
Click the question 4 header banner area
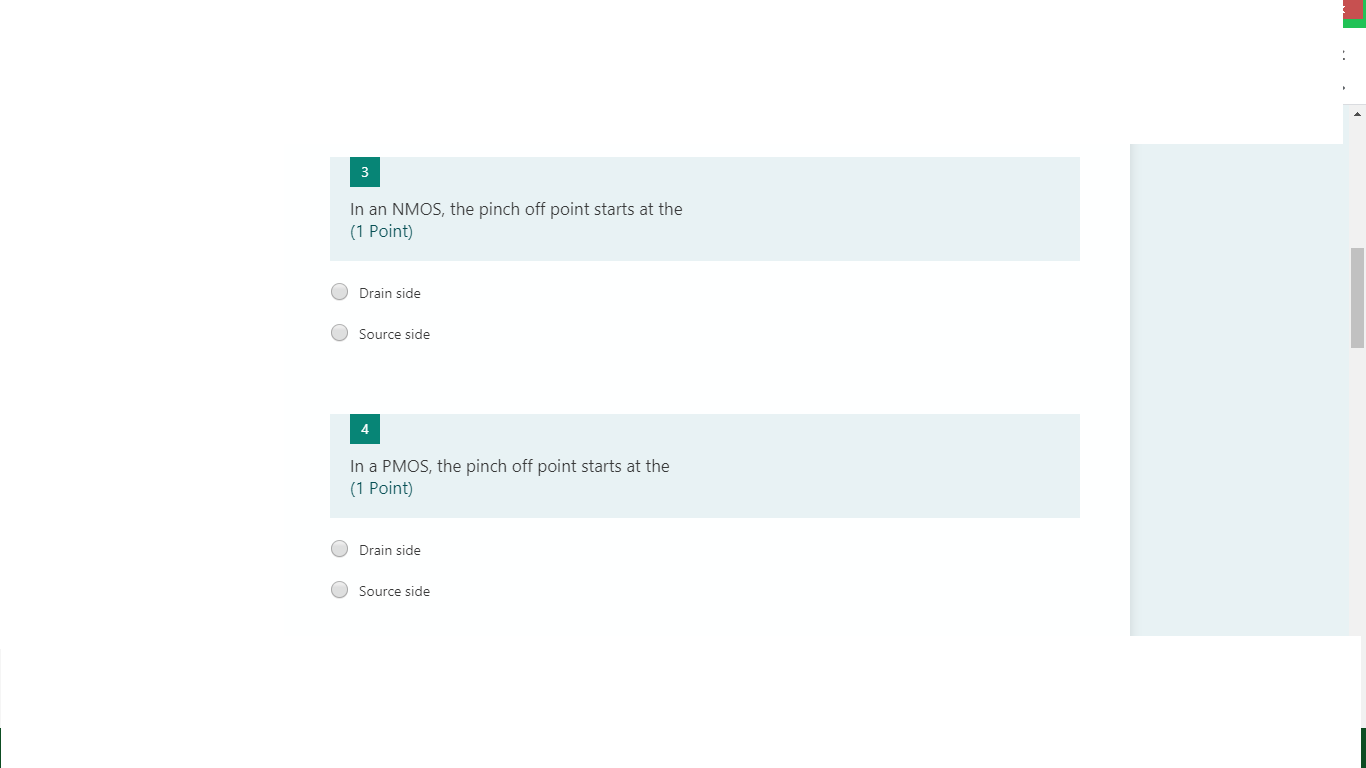click(705, 465)
